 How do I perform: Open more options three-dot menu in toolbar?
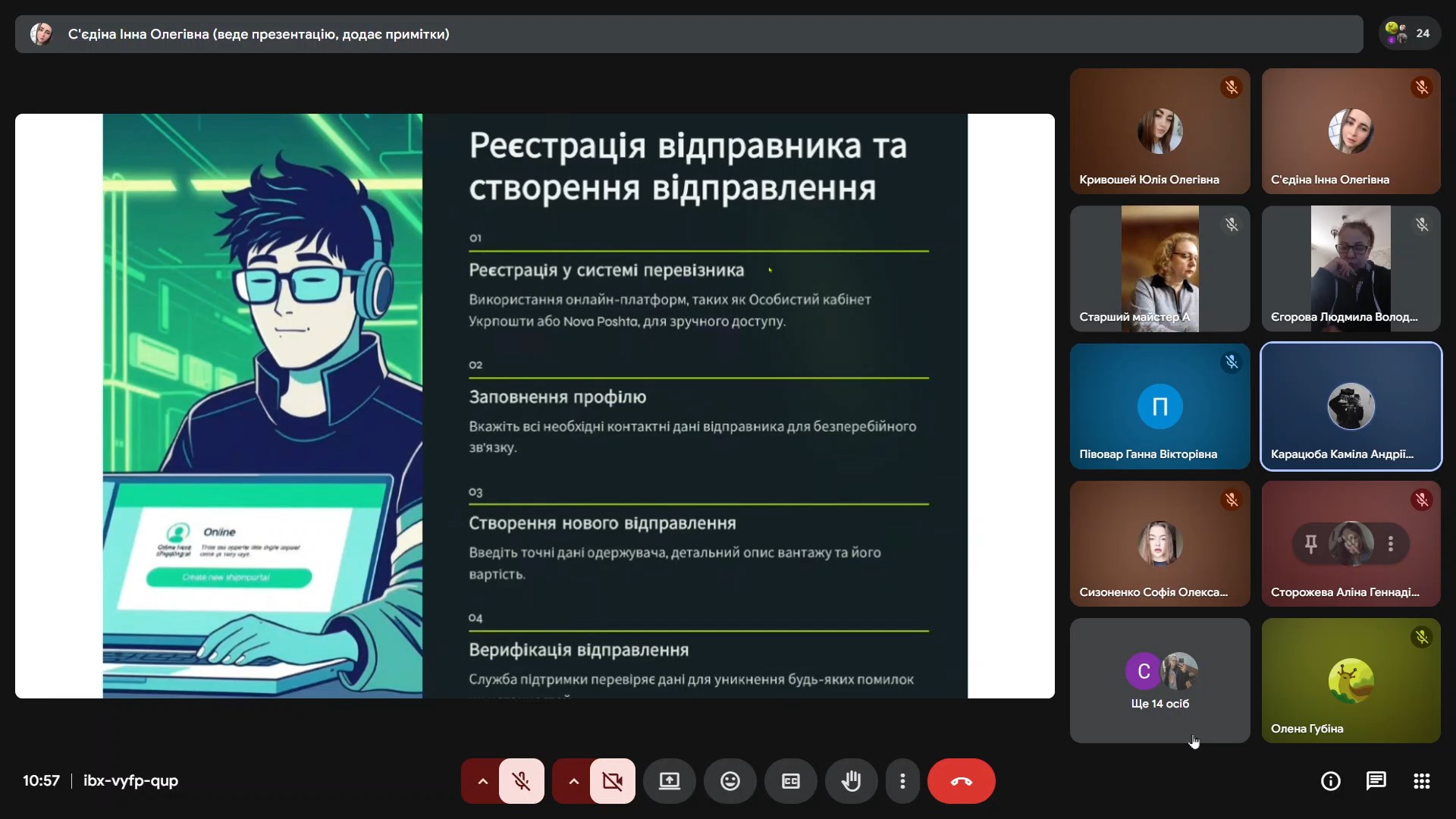pyautogui.click(x=902, y=781)
